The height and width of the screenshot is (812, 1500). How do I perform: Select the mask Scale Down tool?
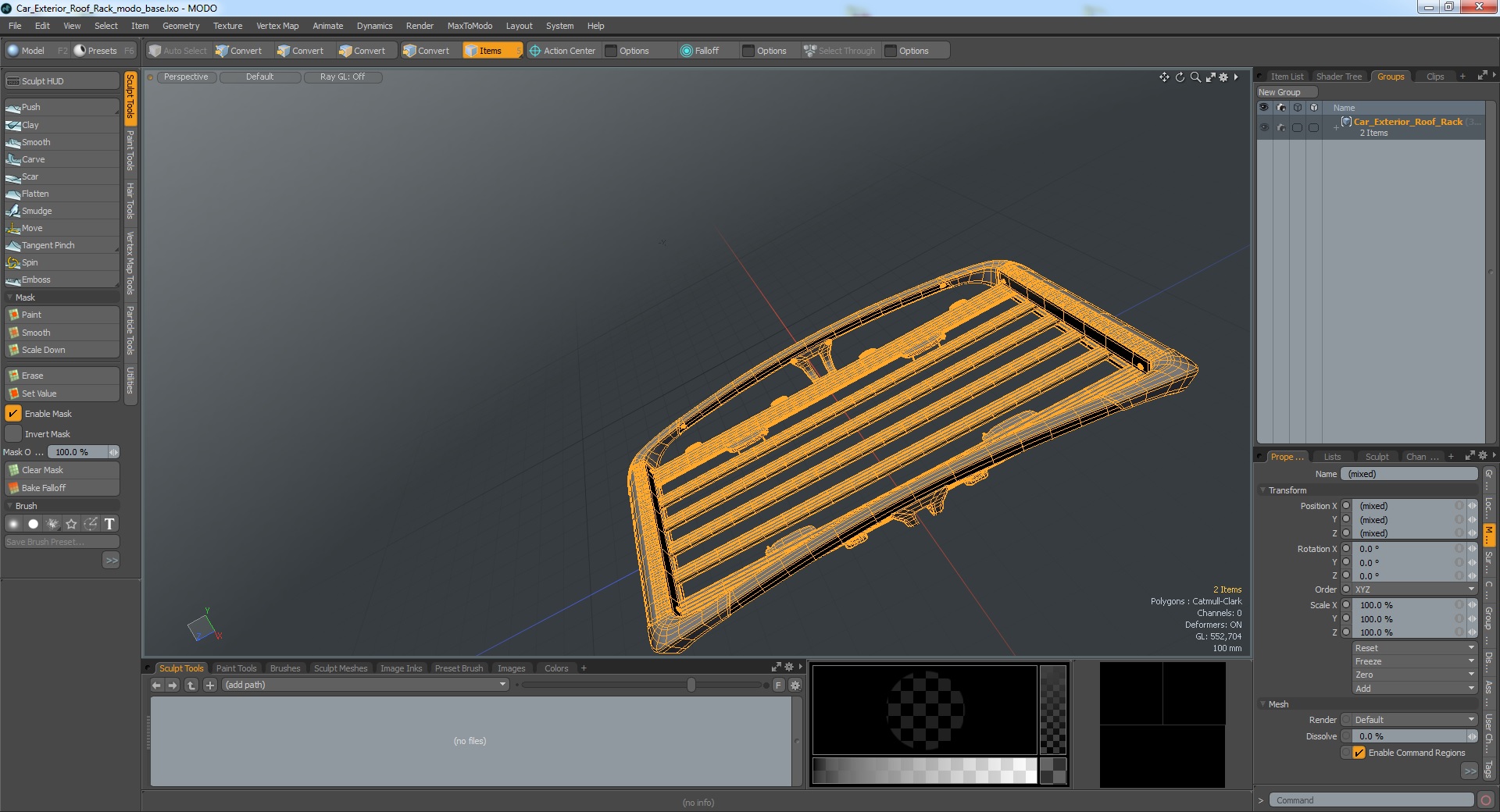click(62, 350)
